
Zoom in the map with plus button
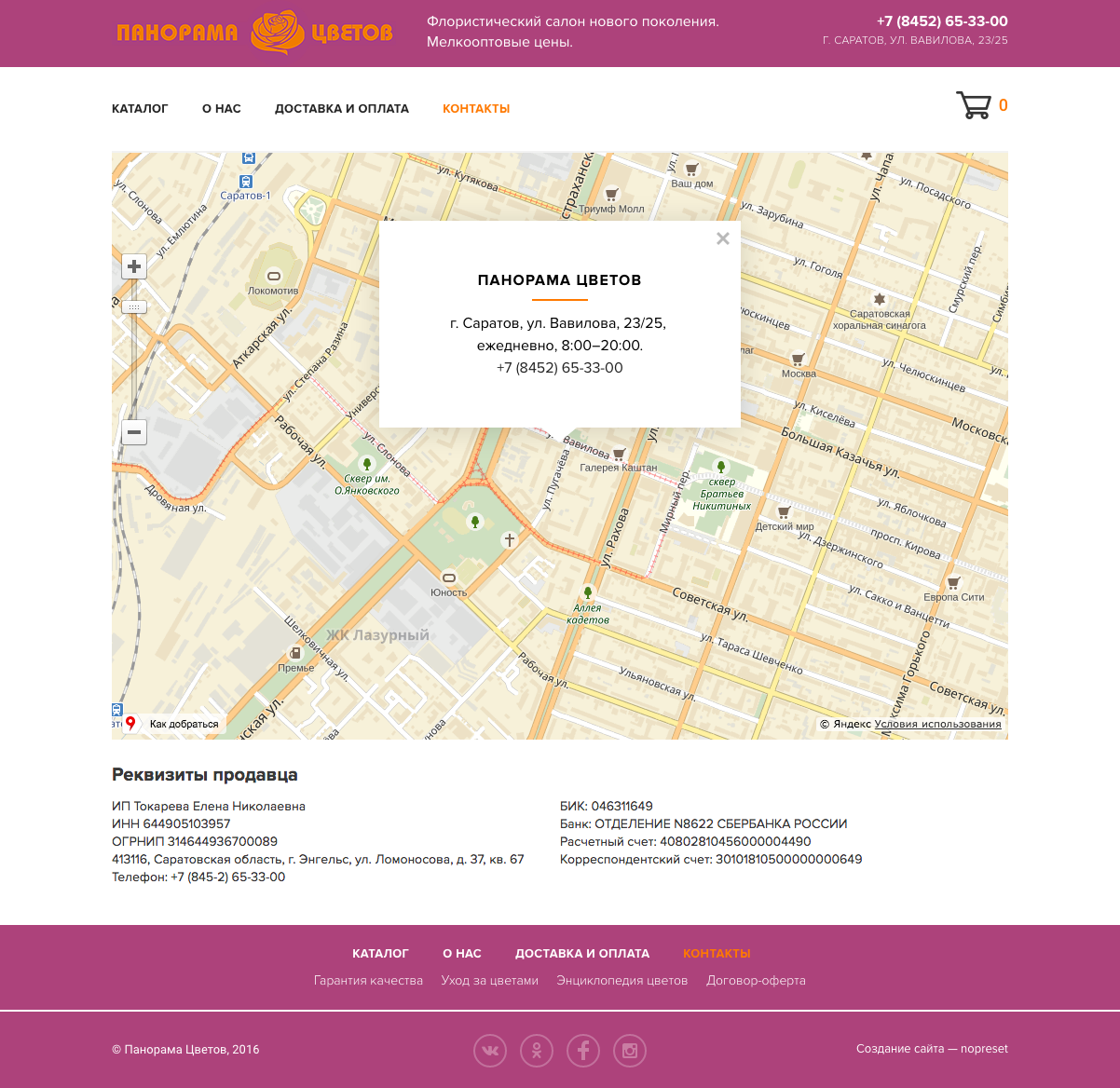point(134,267)
